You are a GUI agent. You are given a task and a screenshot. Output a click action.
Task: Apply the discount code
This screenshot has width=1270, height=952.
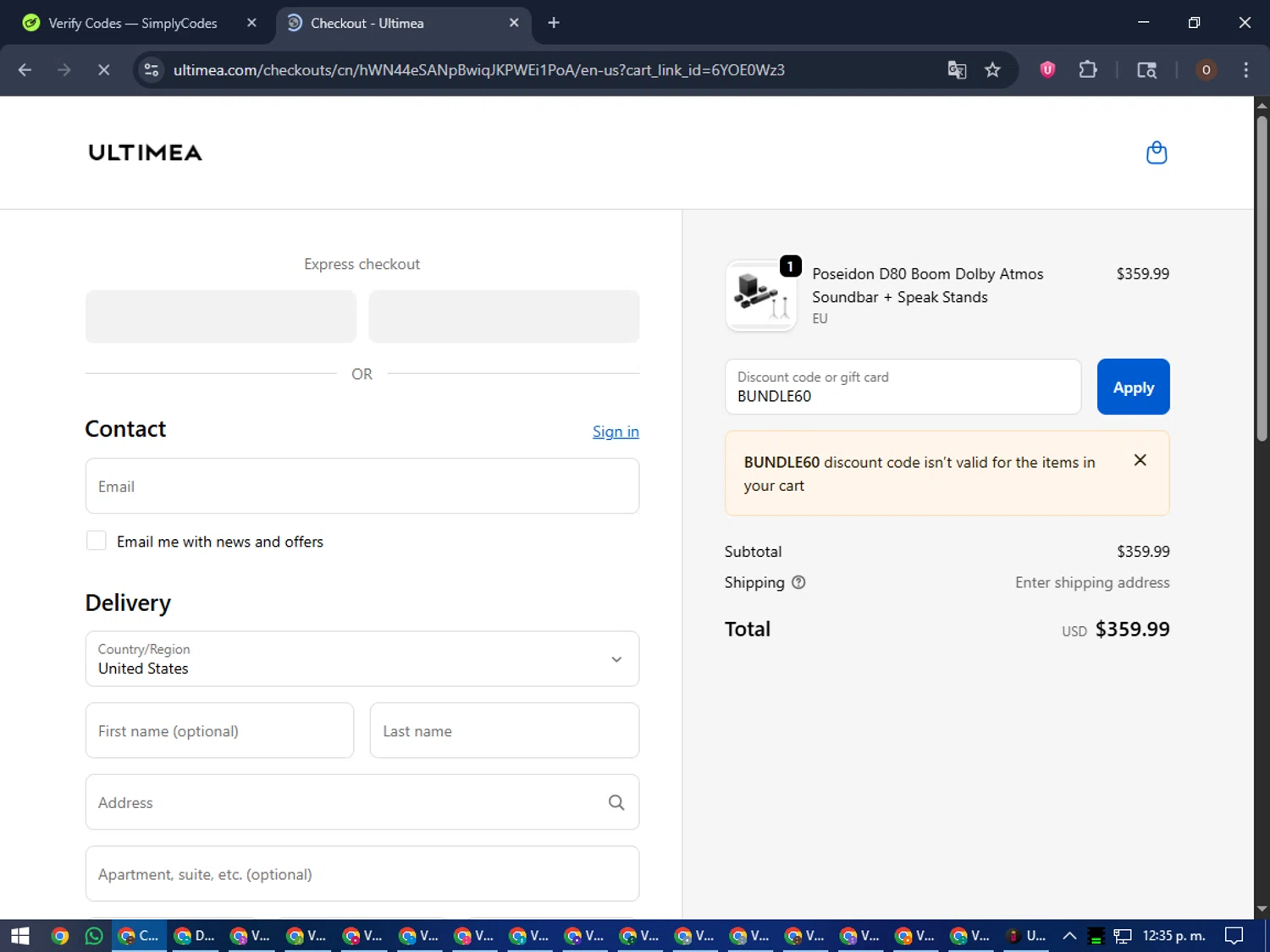[x=1133, y=387]
